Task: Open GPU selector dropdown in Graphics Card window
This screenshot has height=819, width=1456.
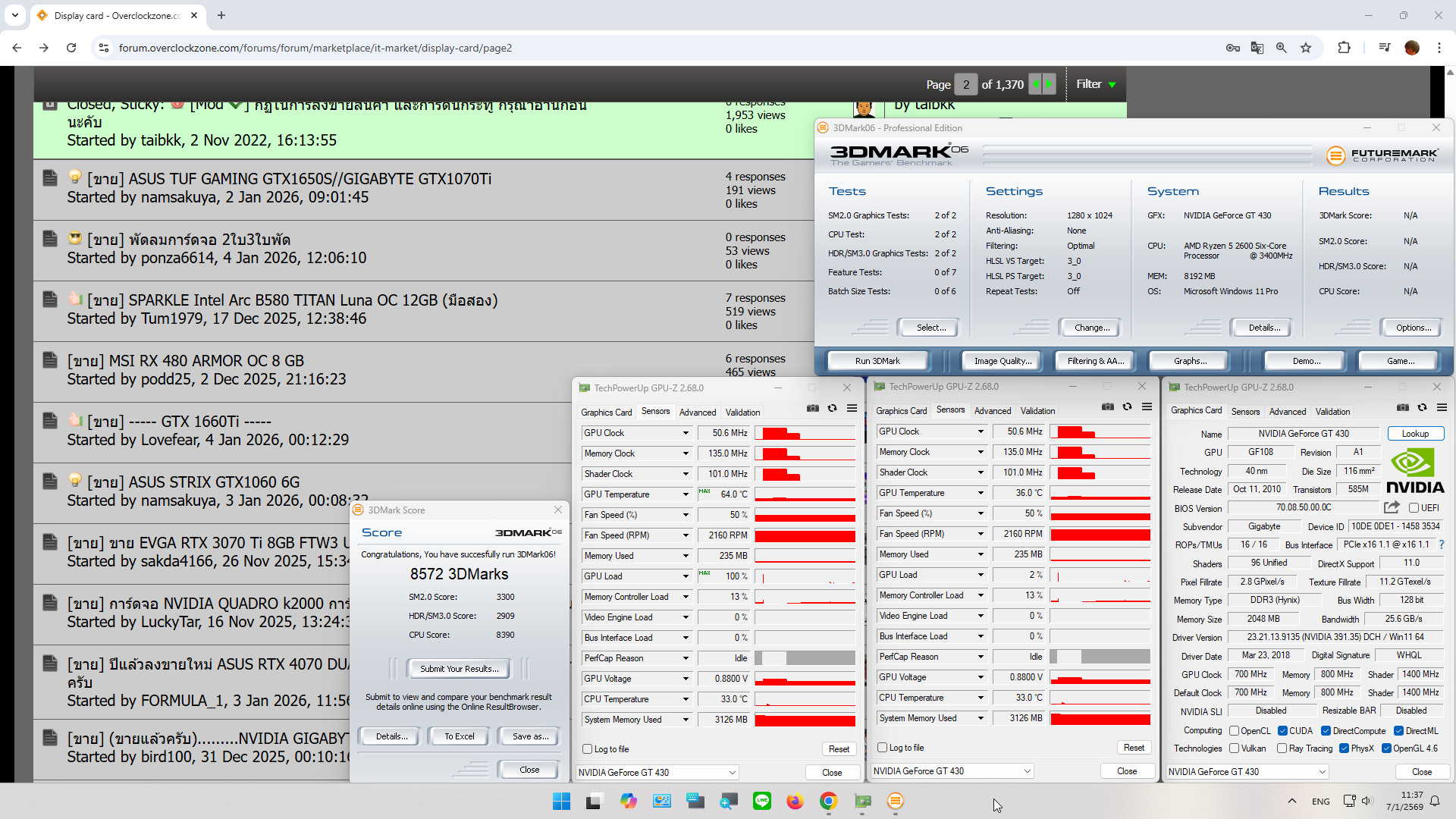Action: pyautogui.click(x=1322, y=772)
